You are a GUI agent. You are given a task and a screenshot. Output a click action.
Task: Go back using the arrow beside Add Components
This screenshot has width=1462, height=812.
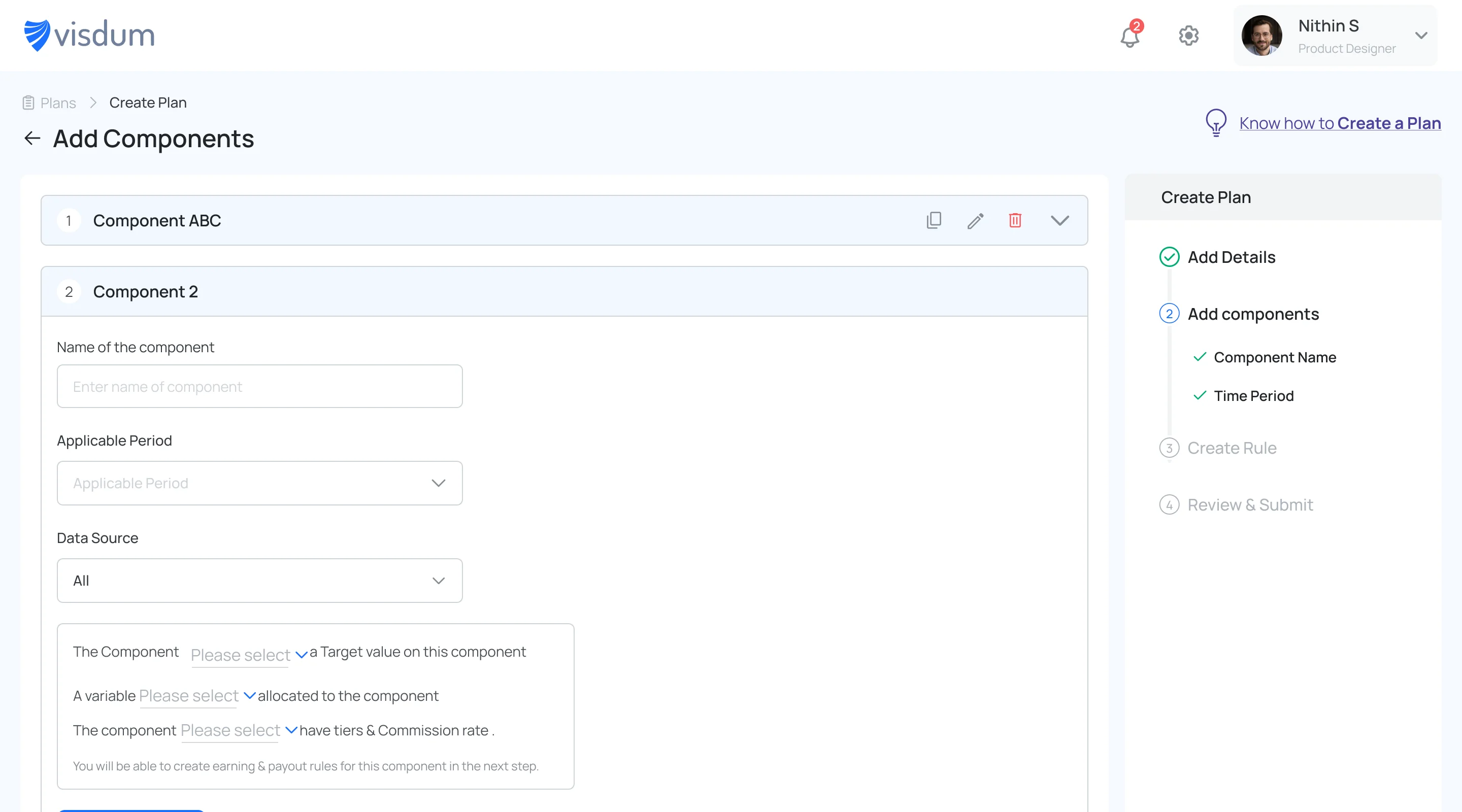point(32,138)
